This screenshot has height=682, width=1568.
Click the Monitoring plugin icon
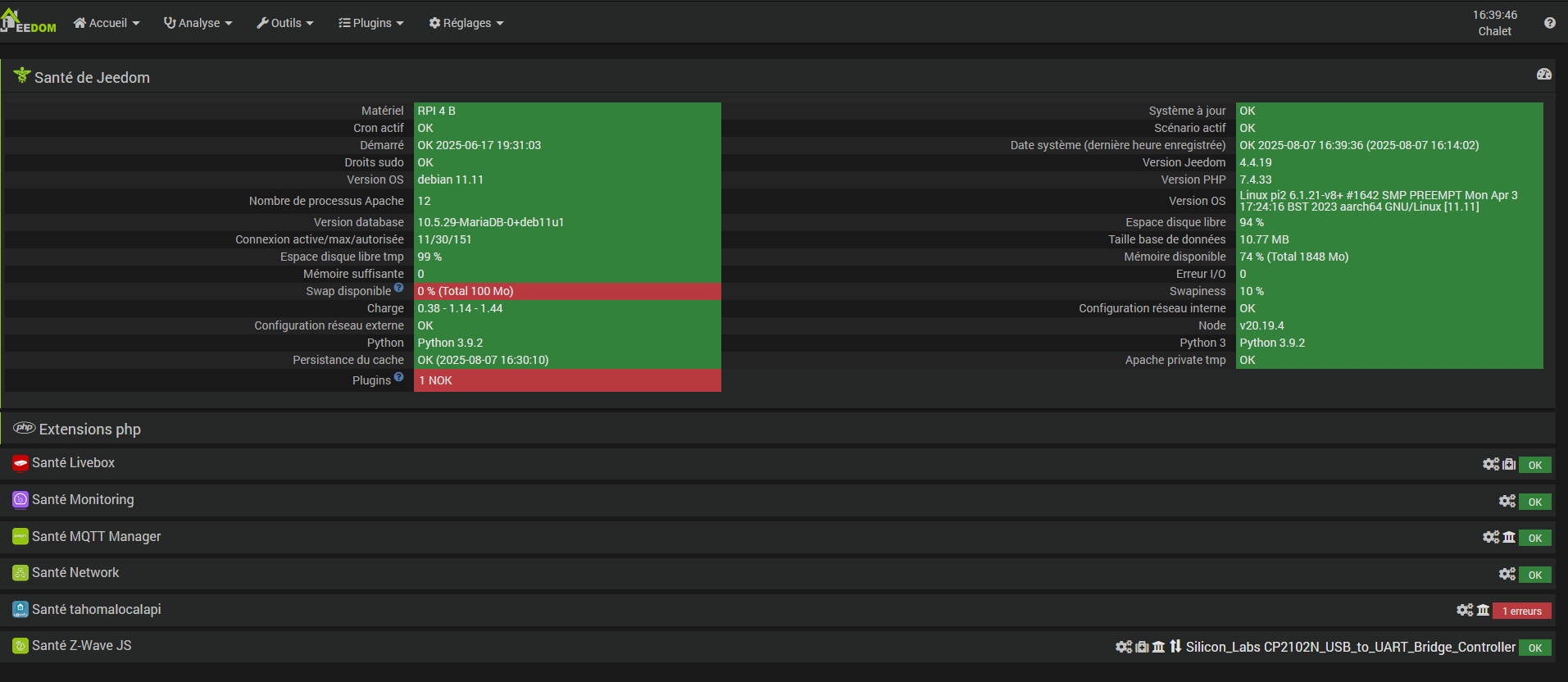pyautogui.click(x=20, y=499)
